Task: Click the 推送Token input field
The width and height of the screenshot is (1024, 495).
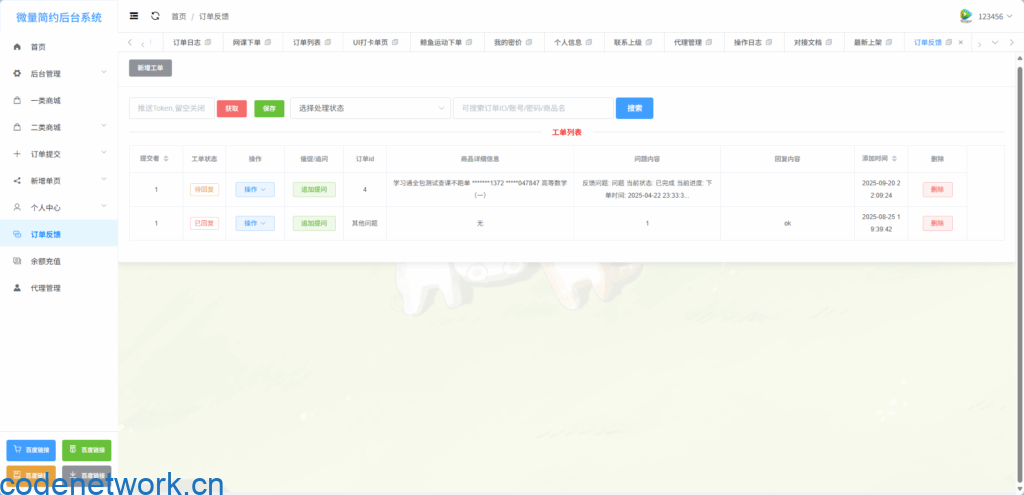Action: (x=171, y=108)
